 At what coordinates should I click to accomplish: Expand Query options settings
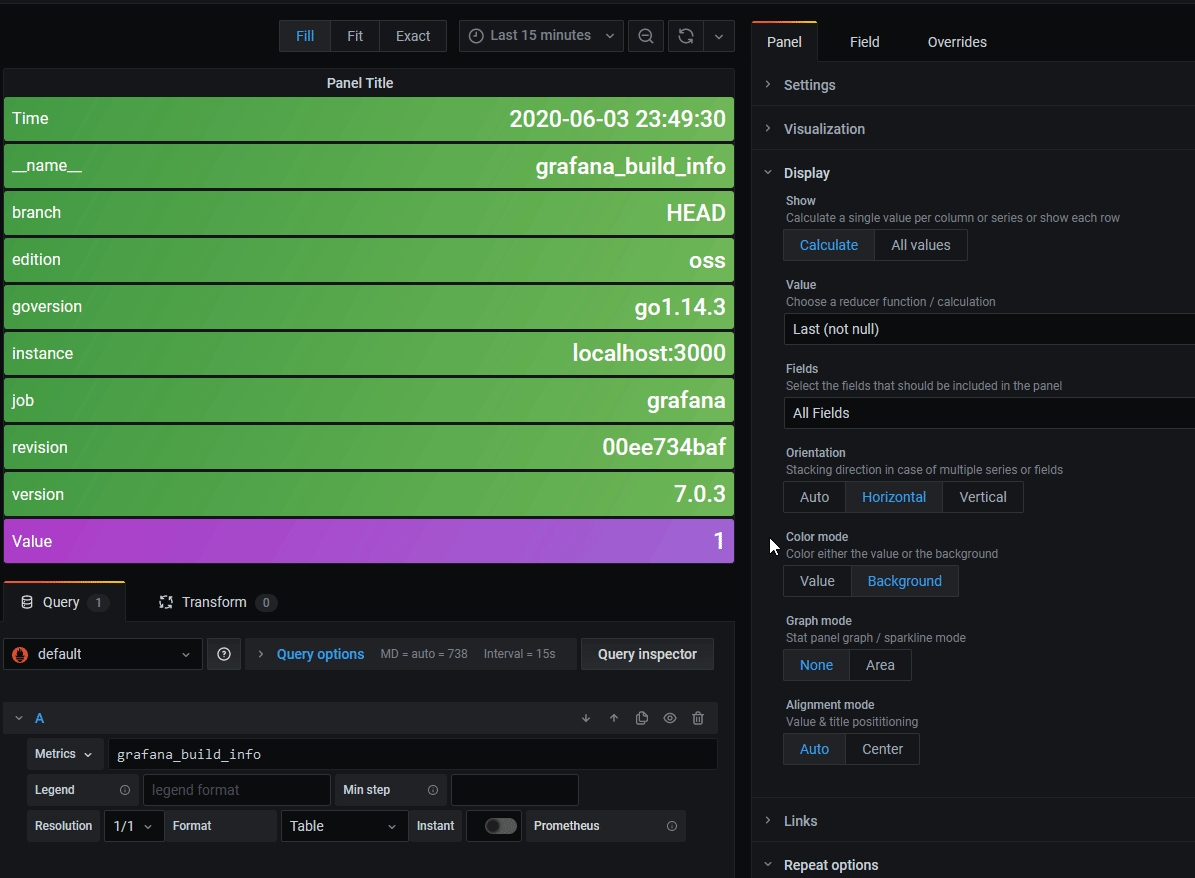(x=319, y=654)
